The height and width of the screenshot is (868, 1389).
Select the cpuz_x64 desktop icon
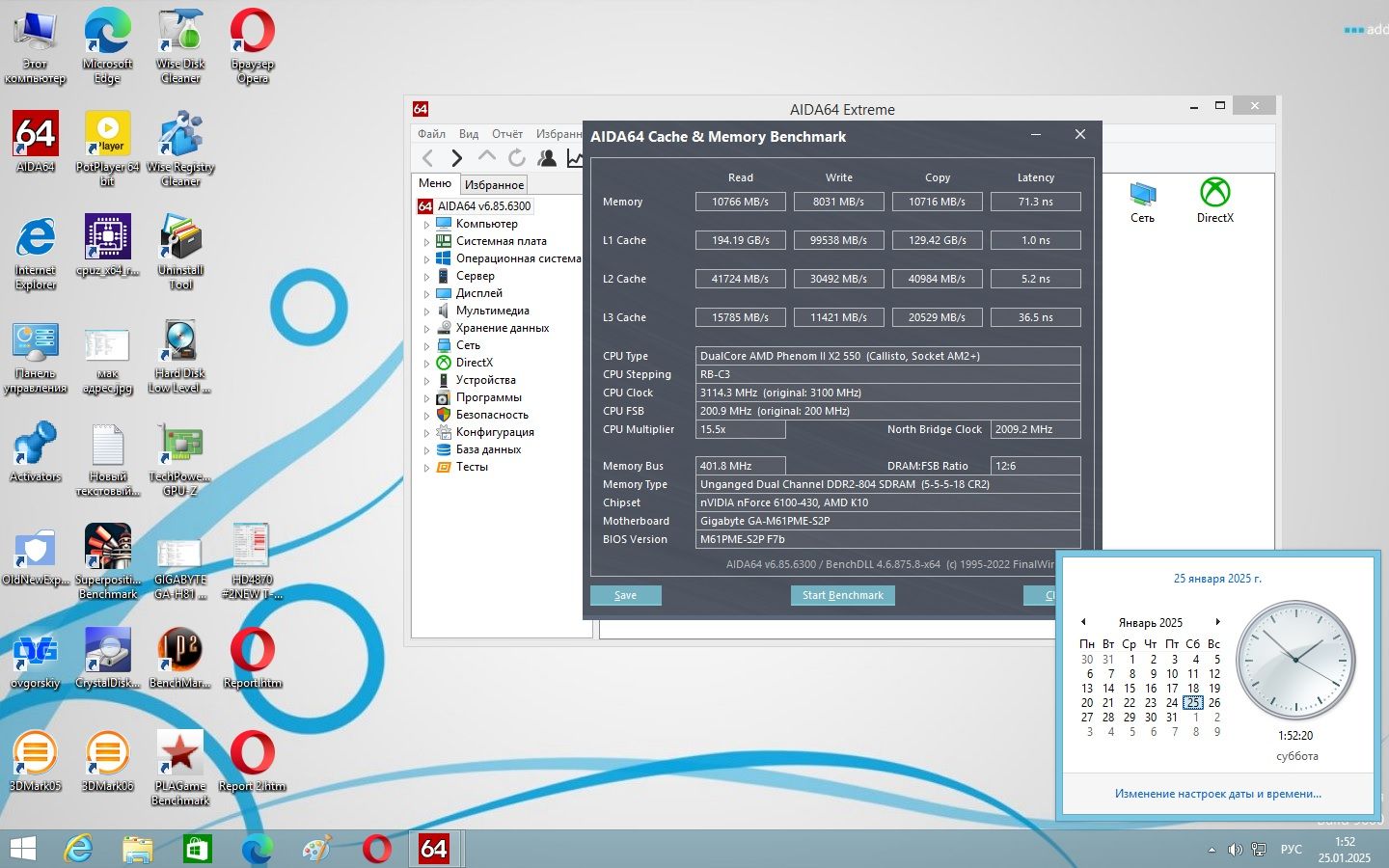[108, 245]
